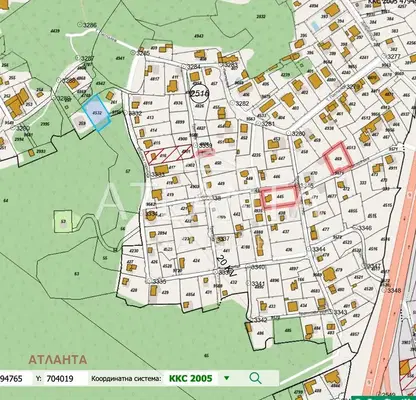Click the Координатна система label
The width and height of the screenshot is (416, 400).
pos(126,379)
